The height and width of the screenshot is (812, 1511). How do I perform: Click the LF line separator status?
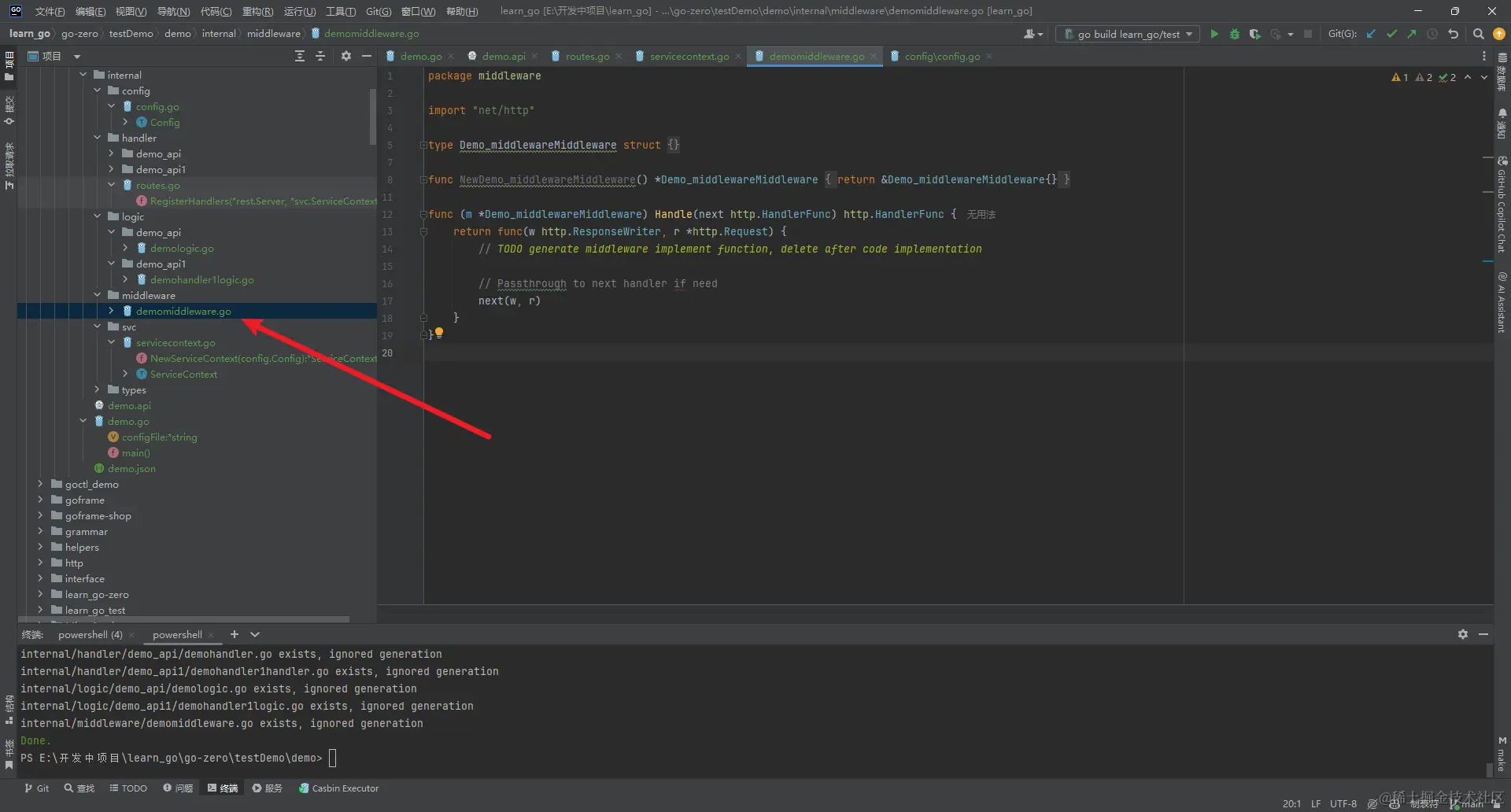[1316, 803]
